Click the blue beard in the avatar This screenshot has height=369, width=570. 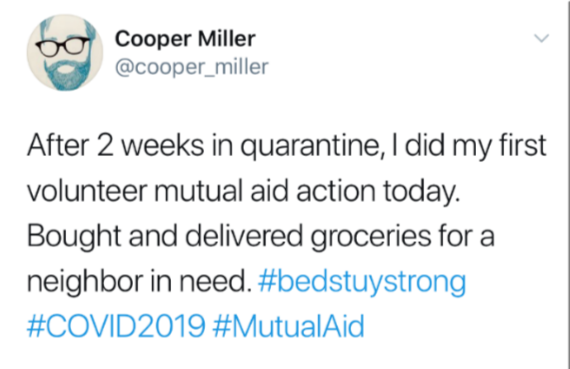click(67, 74)
